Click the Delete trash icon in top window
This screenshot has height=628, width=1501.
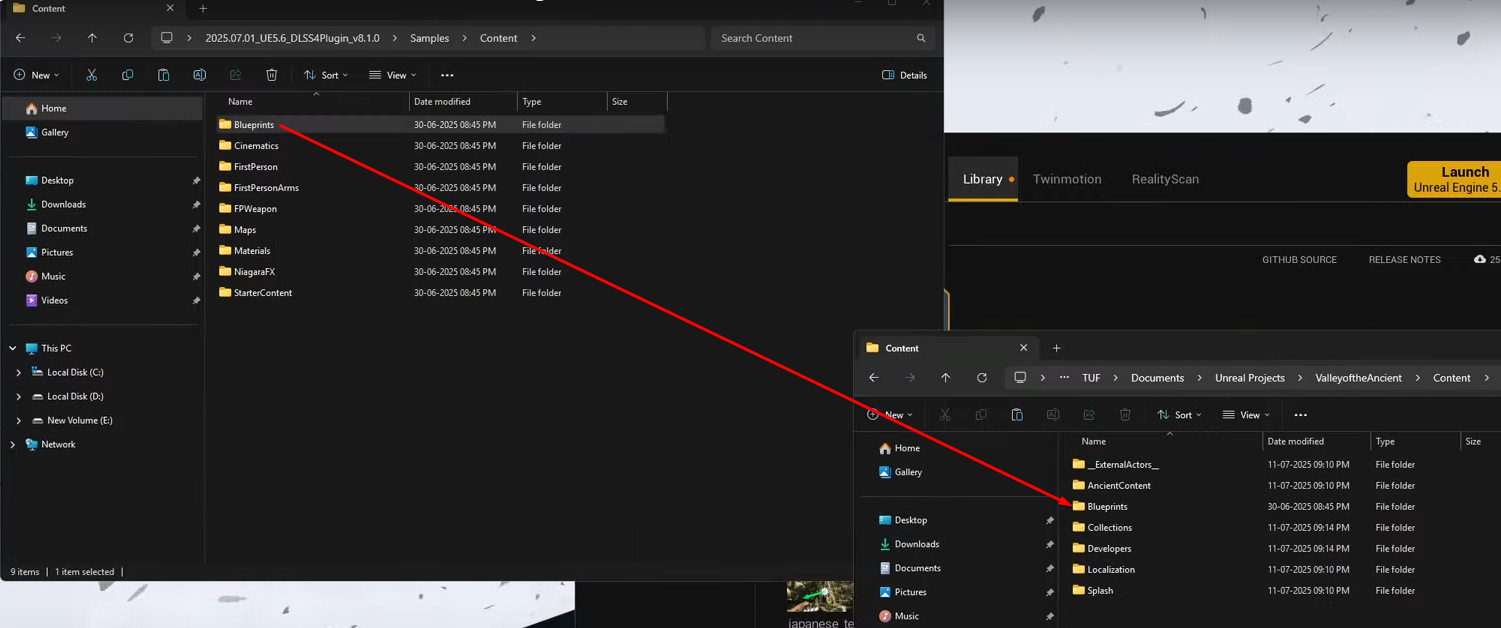(271, 75)
